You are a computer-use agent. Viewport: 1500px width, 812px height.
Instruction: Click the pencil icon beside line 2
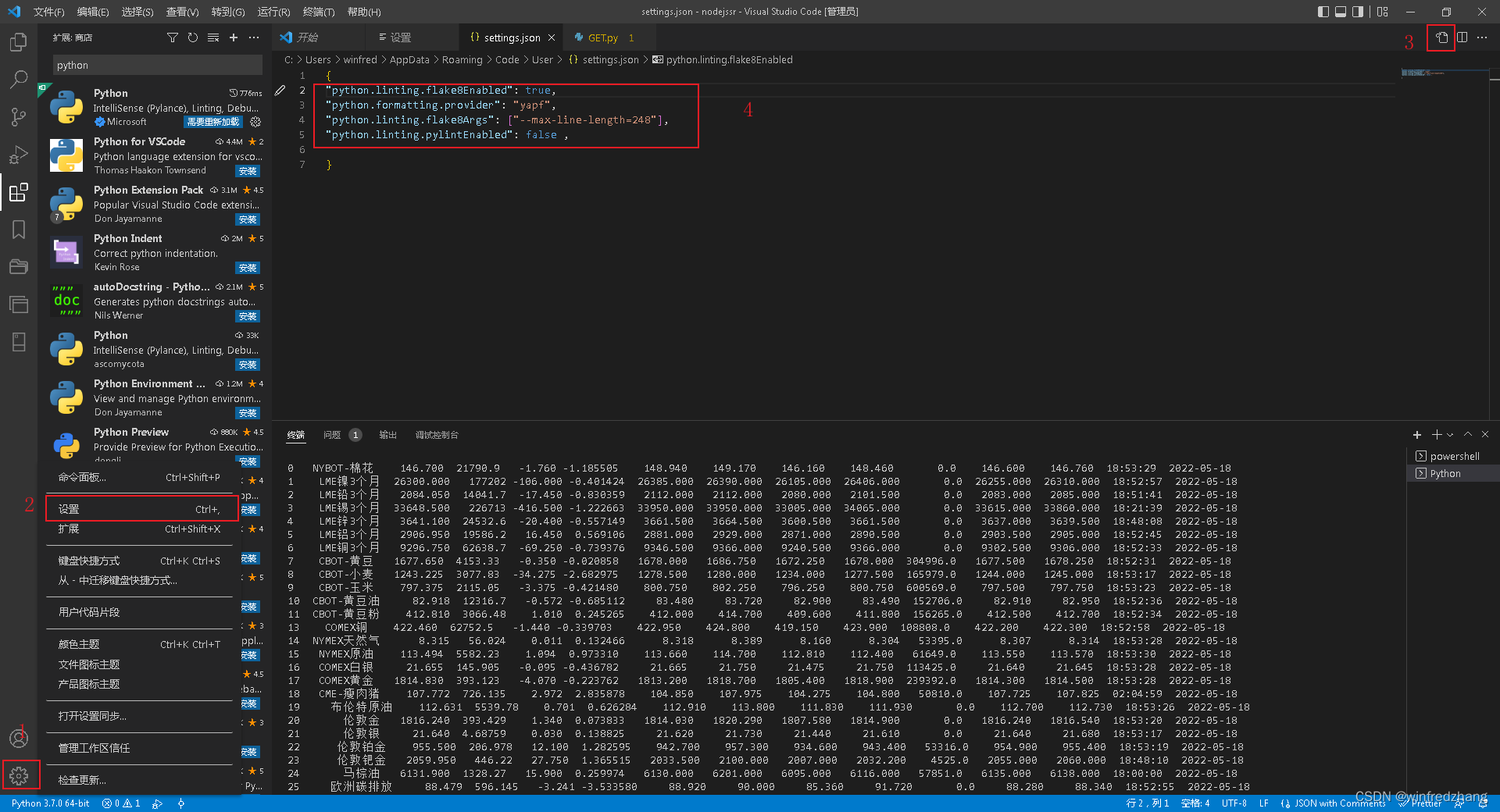point(280,91)
